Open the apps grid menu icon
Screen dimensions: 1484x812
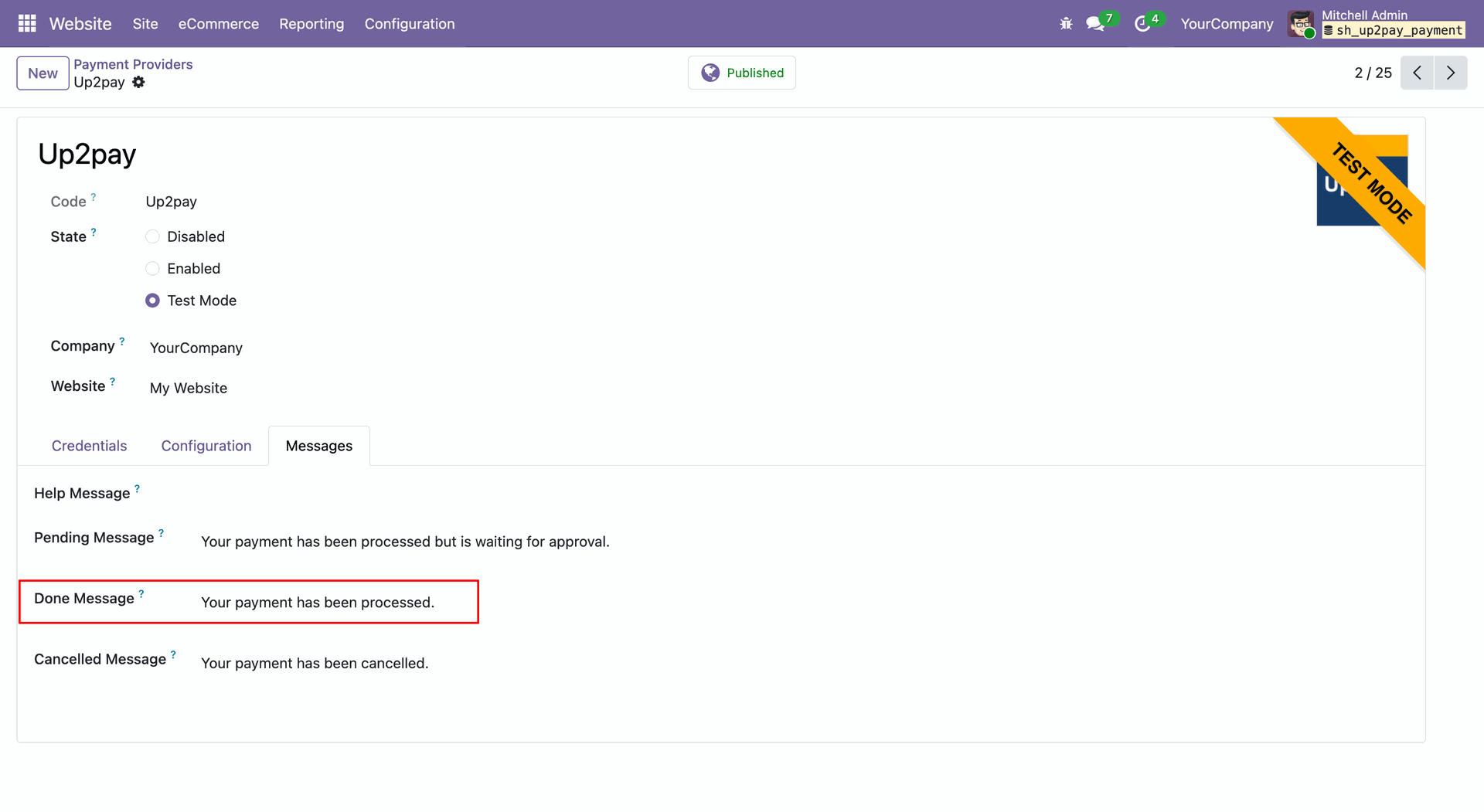27,24
